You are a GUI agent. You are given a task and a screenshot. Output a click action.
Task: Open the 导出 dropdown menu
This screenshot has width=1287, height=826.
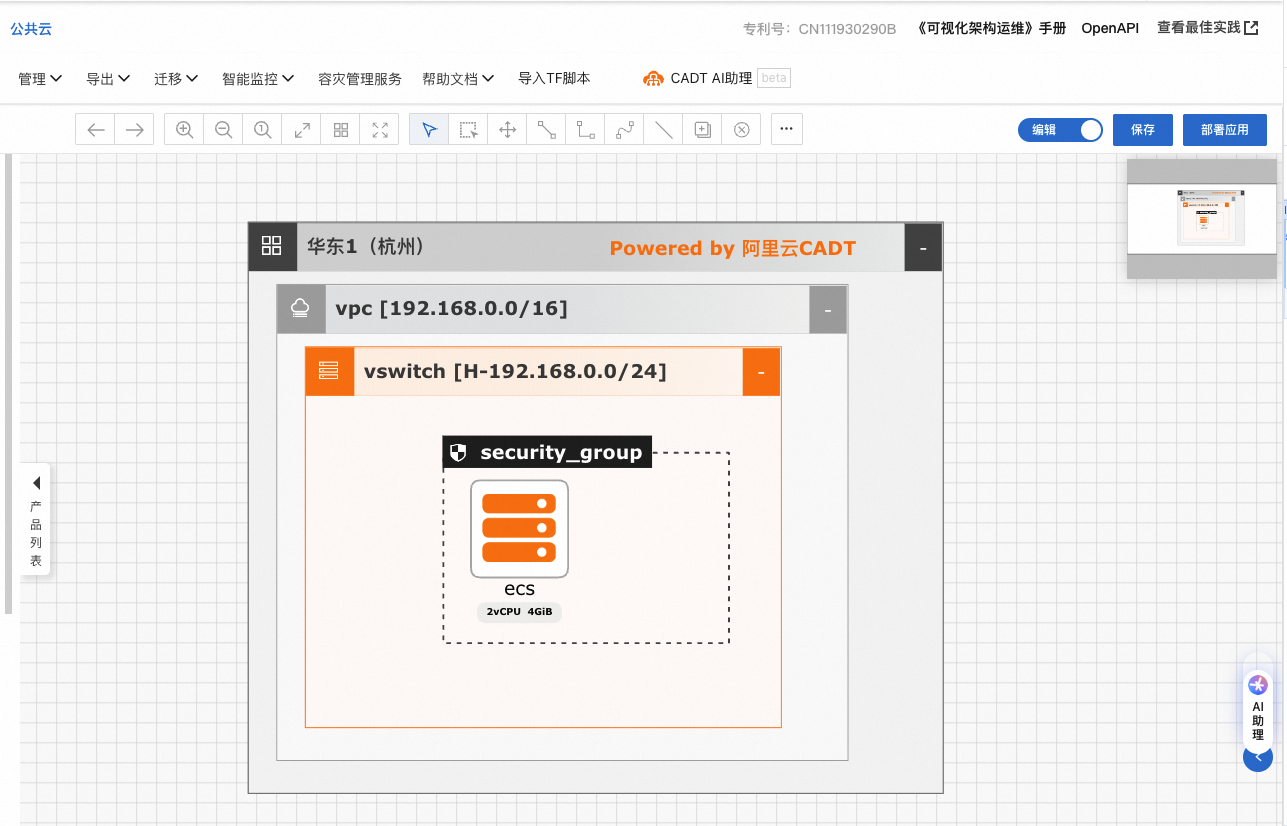click(x=108, y=78)
